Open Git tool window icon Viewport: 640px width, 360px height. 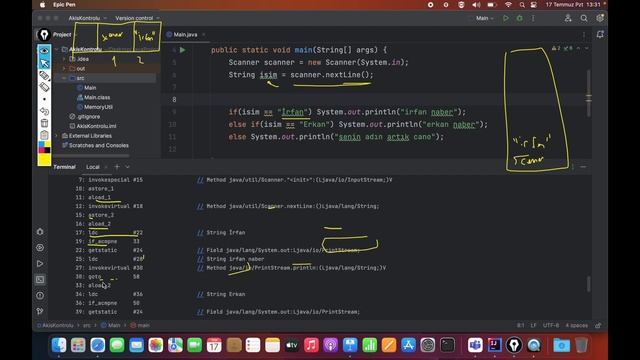pyautogui.click(x=40, y=311)
